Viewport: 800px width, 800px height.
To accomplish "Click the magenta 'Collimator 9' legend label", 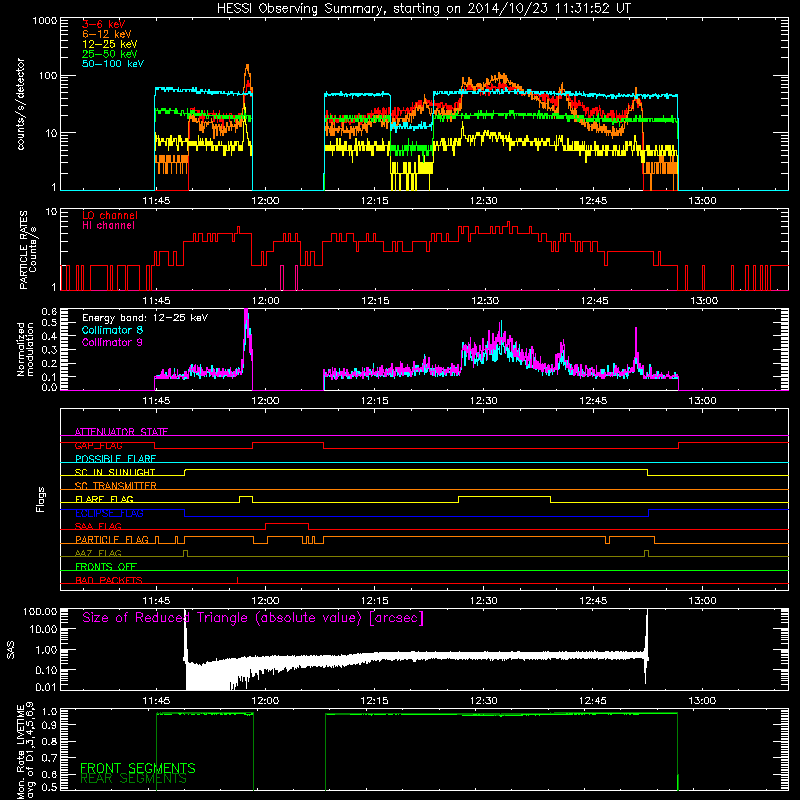I will tap(112, 342).
